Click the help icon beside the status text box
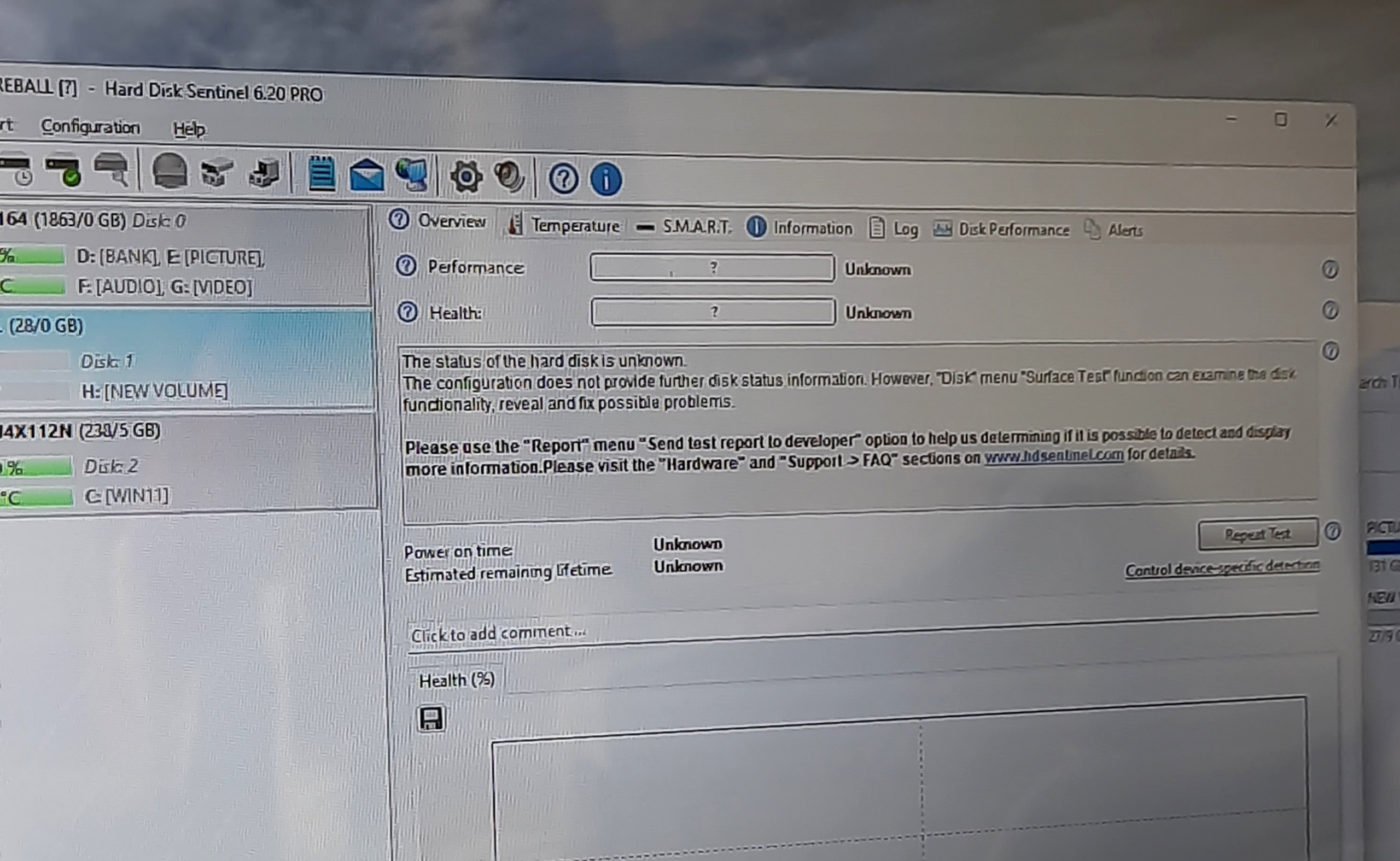 click(x=1331, y=351)
